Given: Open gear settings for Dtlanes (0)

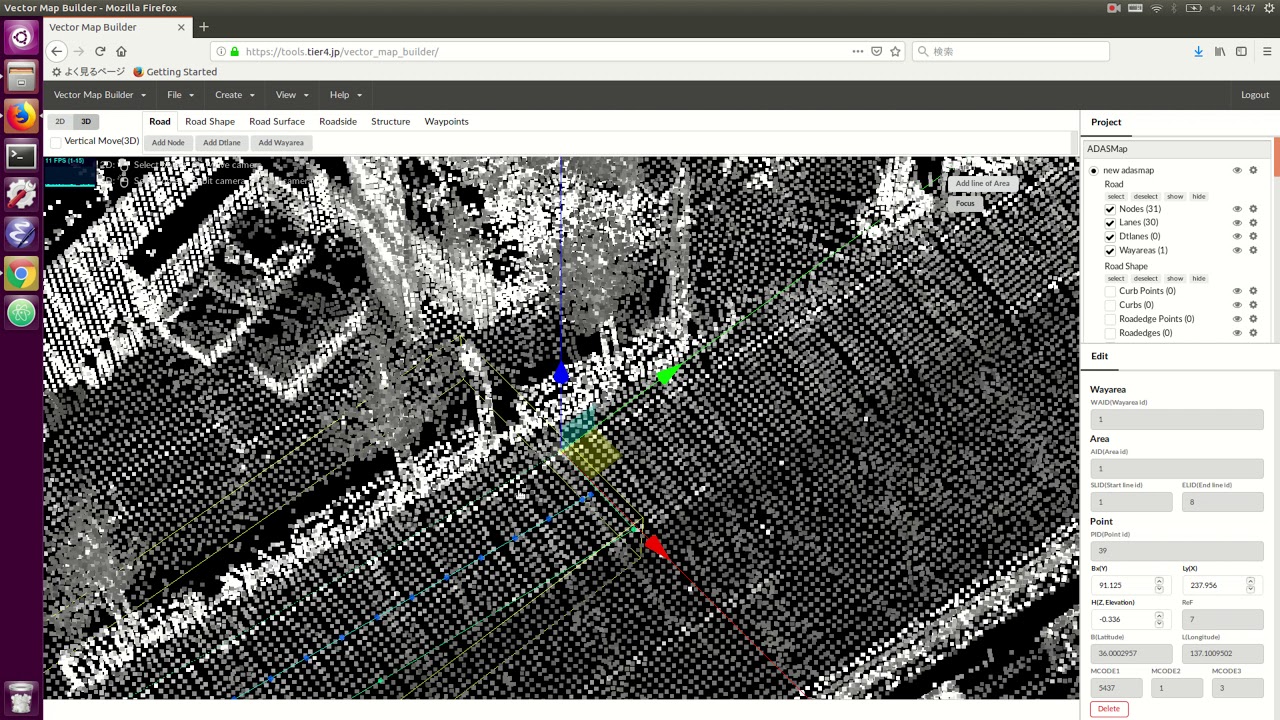Looking at the screenshot, I should pos(1253,236).
